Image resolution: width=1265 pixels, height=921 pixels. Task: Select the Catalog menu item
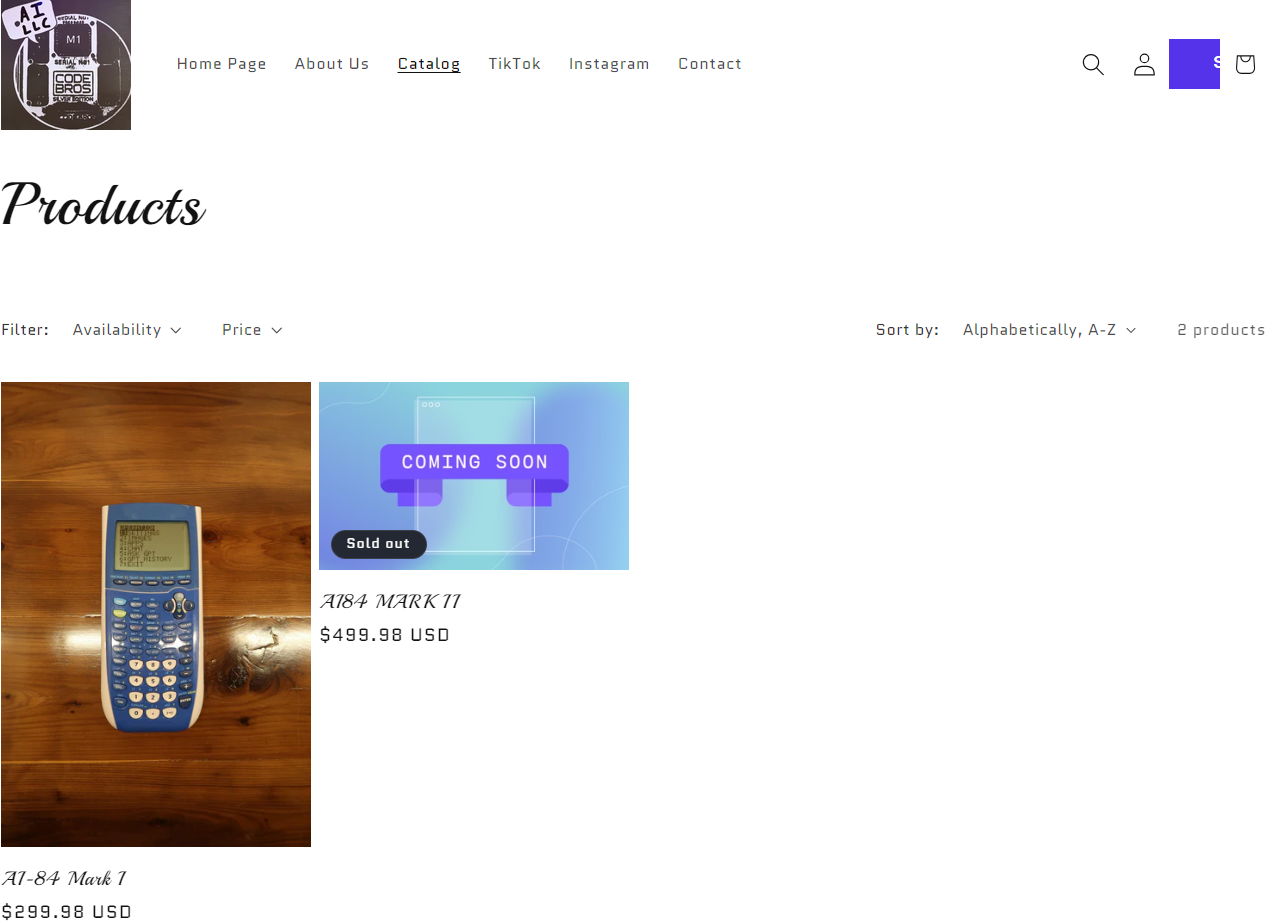(x=429, y=64)
